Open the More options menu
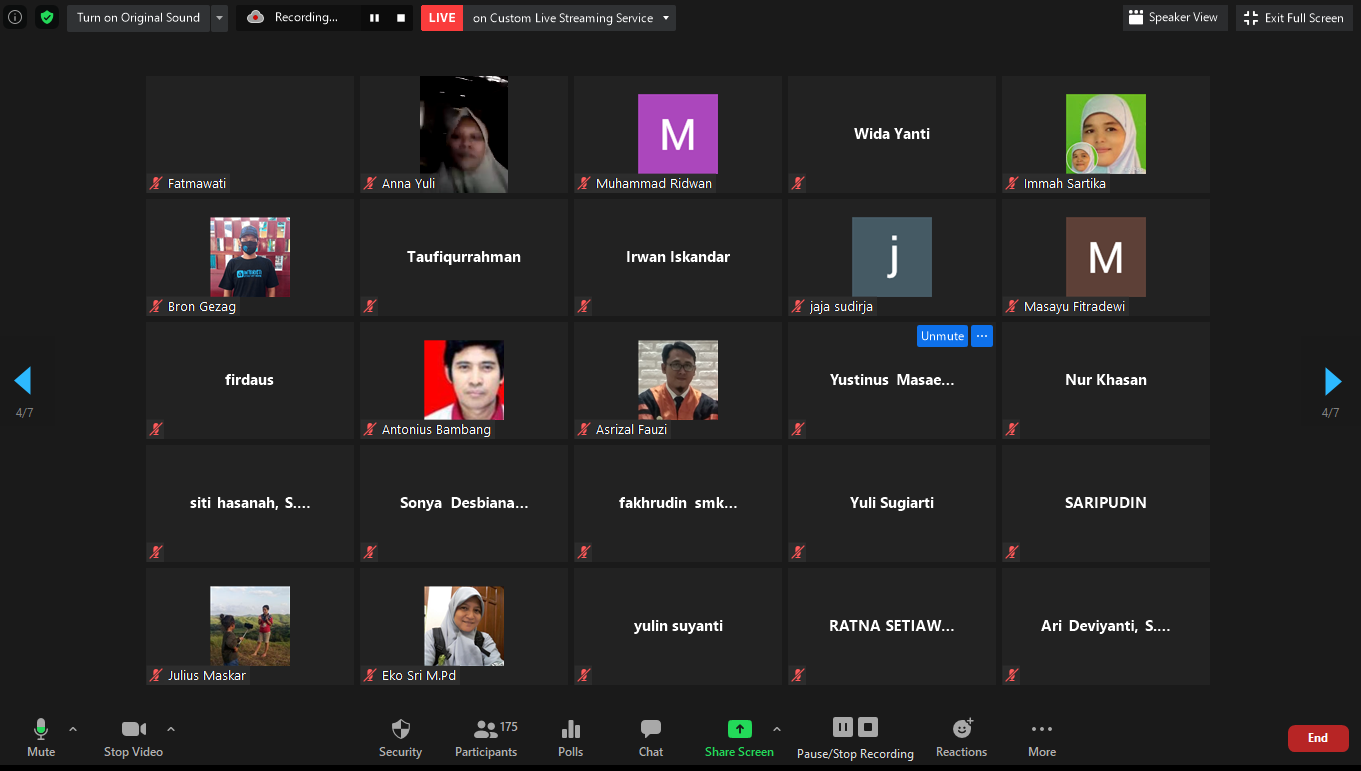Screen dimensions: 1361x771 1041,729
